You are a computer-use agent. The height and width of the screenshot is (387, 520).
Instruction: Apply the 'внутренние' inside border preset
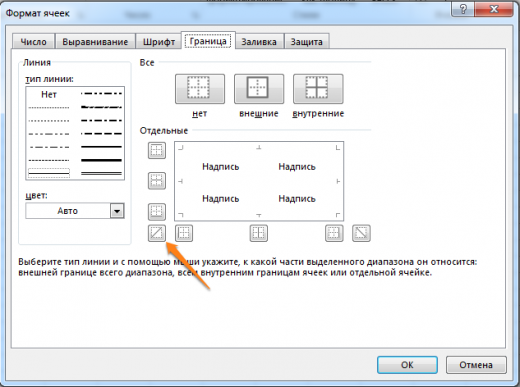pyautogui.click(x=318, y=89)
